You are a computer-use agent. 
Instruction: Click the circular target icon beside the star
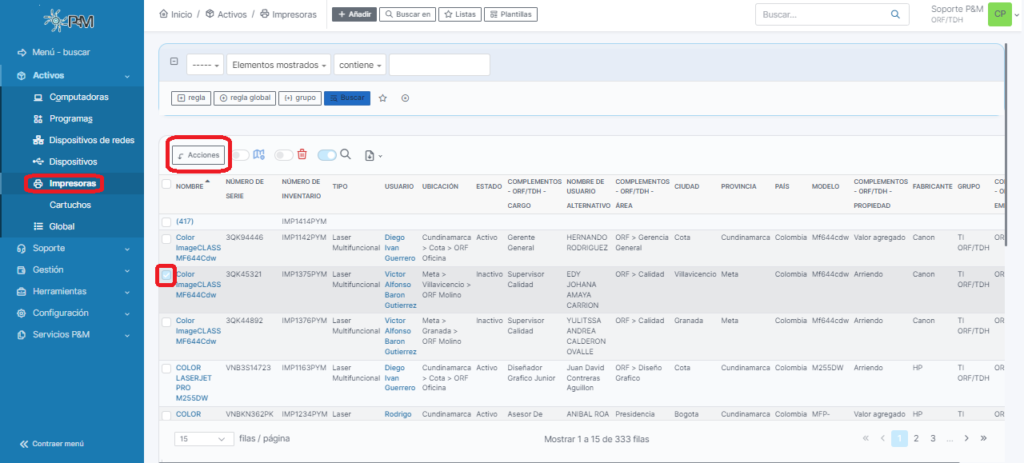[405, 98]
